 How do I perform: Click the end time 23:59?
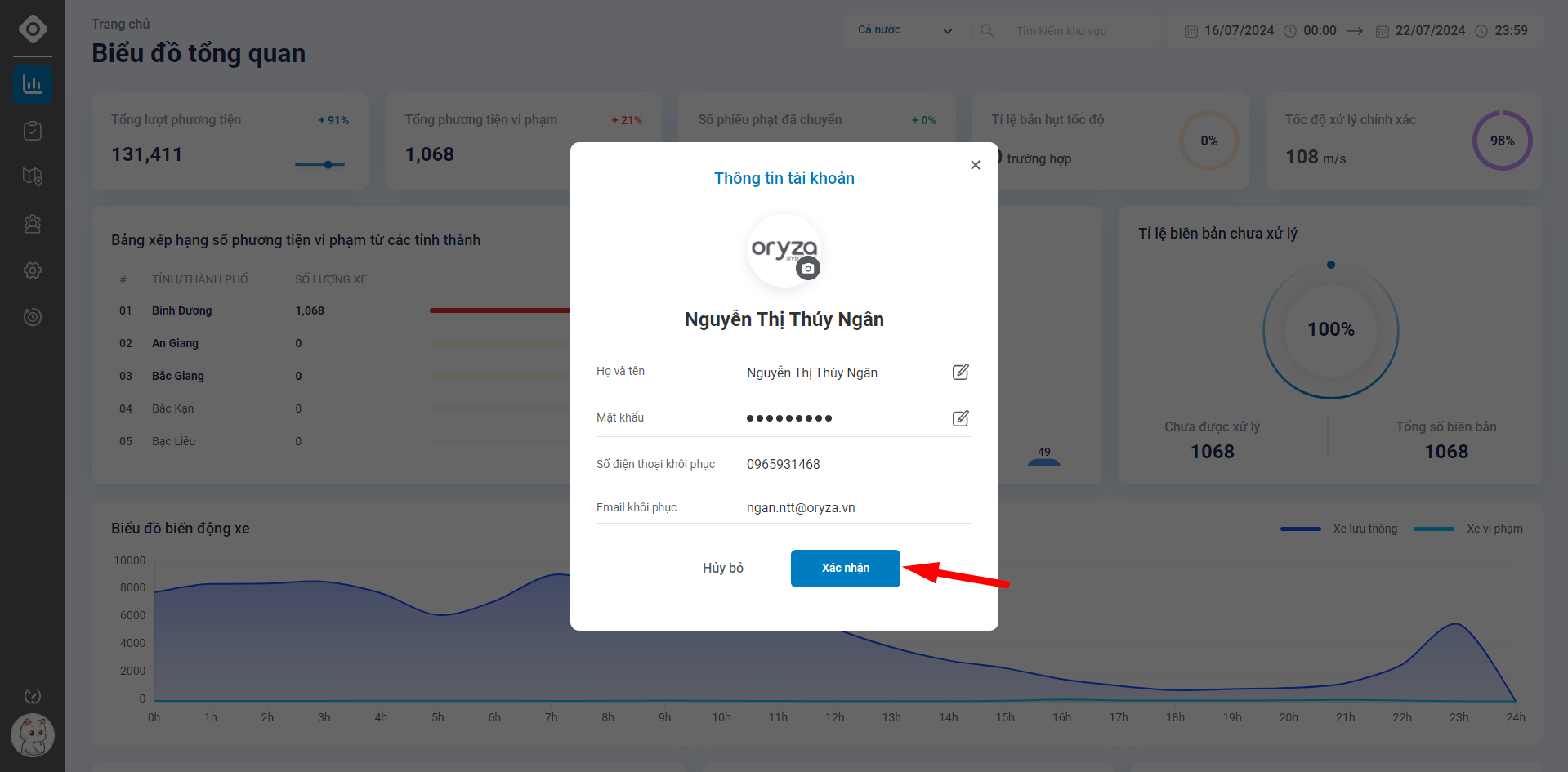tap(1511, 30)
